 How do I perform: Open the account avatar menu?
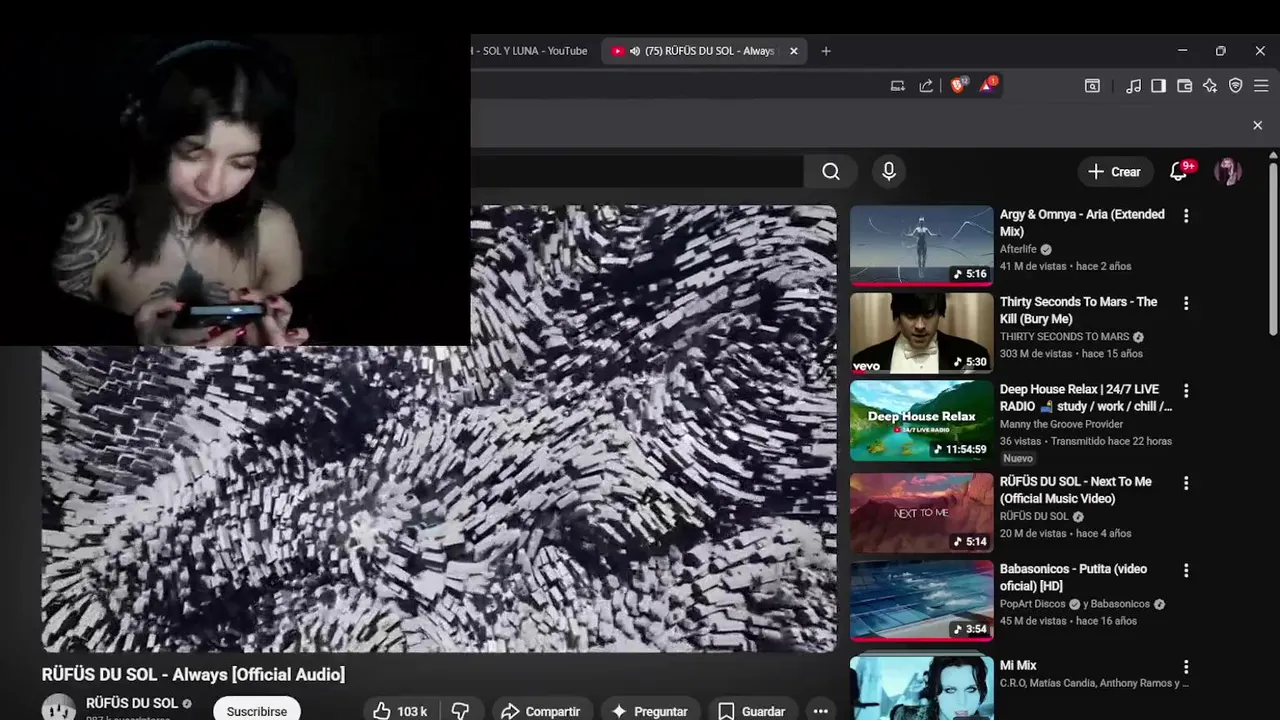(1228, 172)
